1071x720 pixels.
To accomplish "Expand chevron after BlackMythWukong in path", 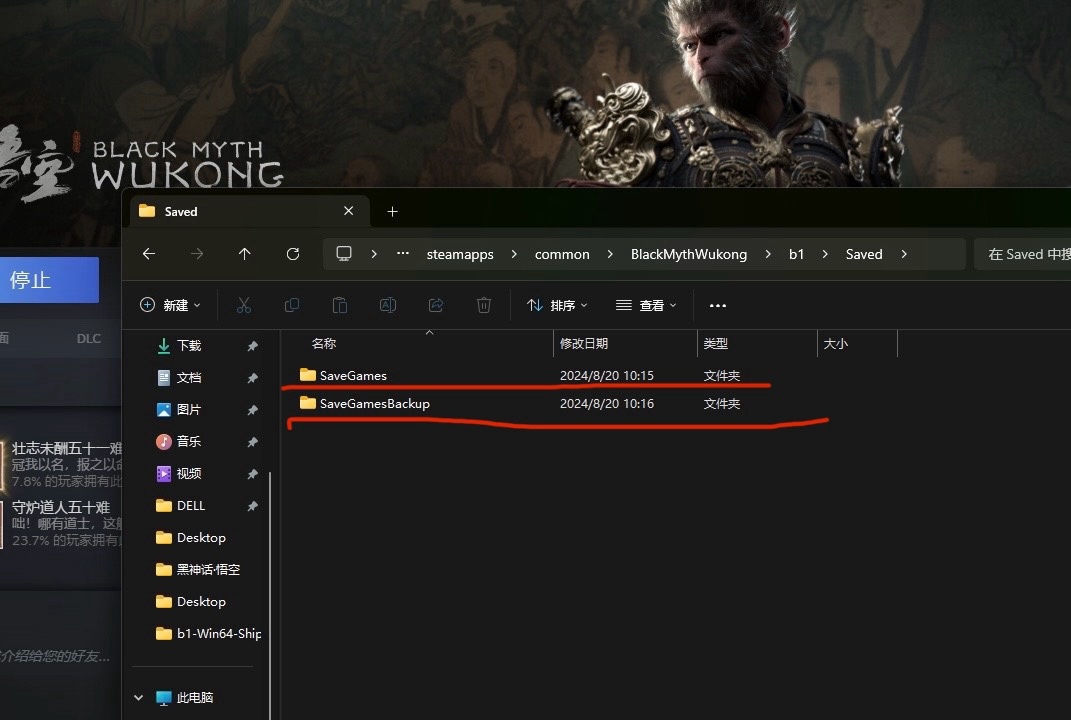I will click(768, 254).
